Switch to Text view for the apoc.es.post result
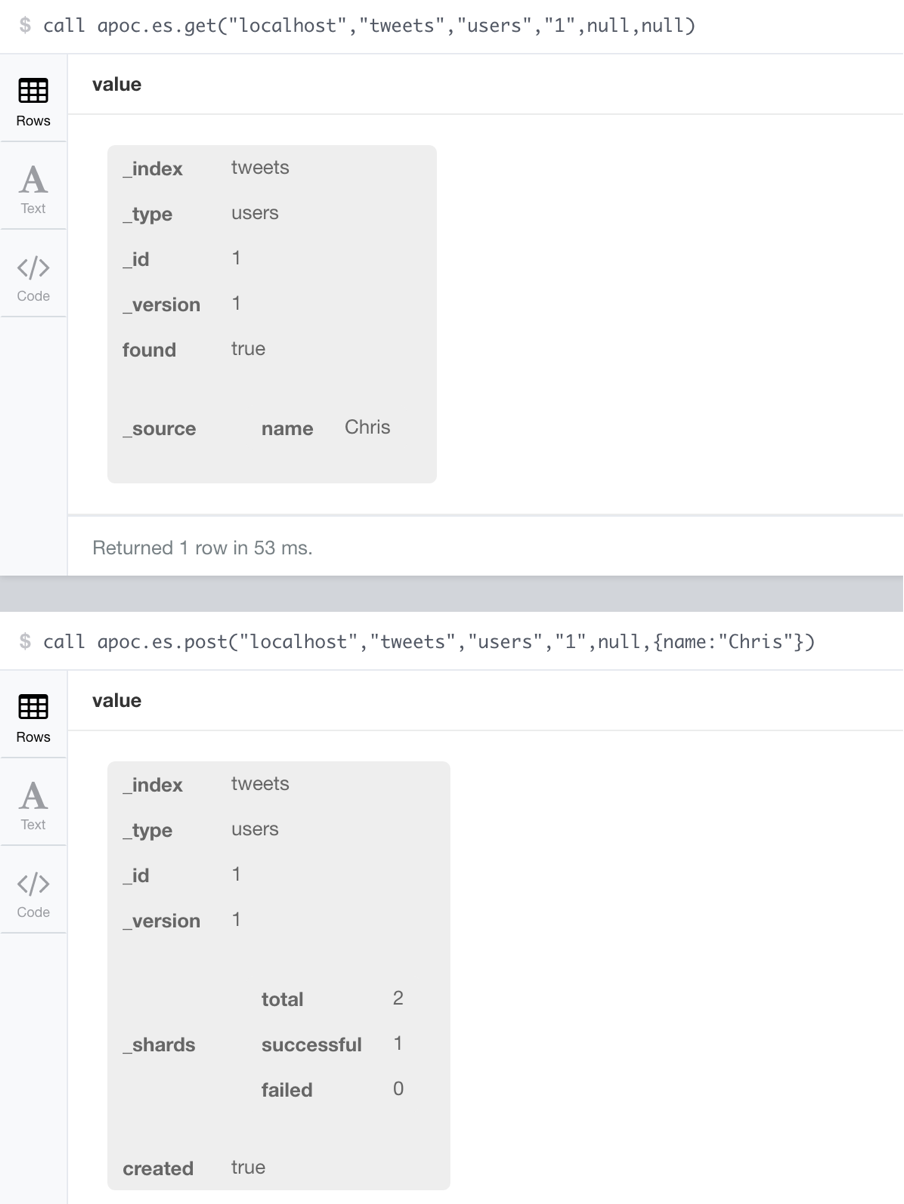Viewport: 904px width, 1204px height. tap(33, 805)
